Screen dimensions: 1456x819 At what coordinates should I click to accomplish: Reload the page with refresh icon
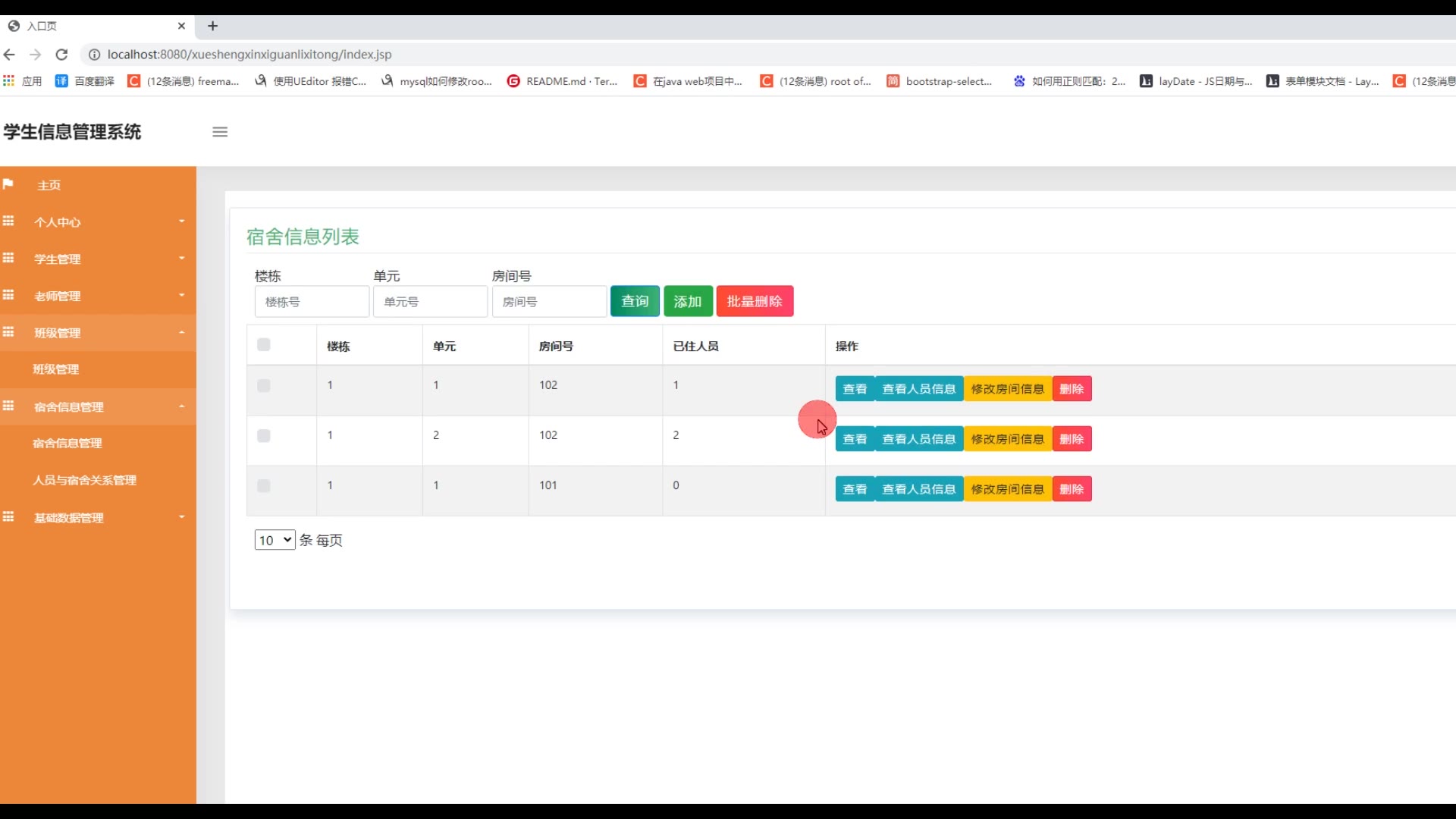click(62, 55)
